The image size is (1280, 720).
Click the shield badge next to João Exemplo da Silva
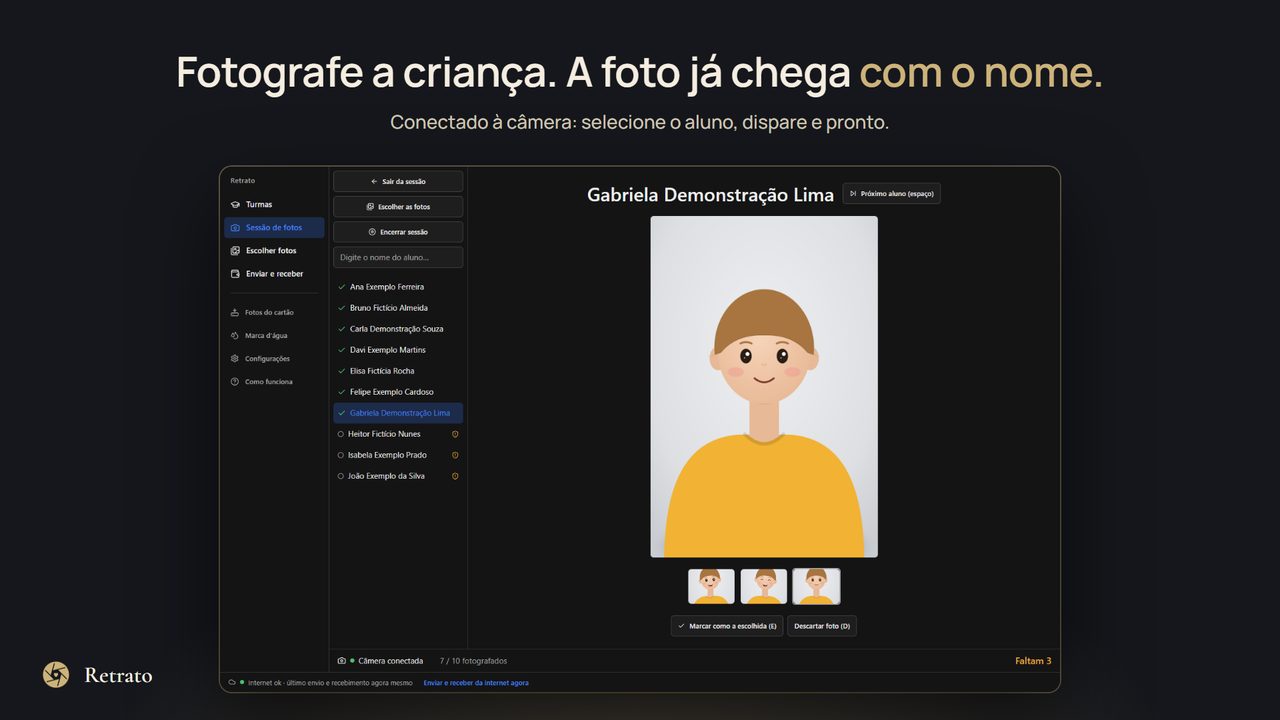pos(455,476)
